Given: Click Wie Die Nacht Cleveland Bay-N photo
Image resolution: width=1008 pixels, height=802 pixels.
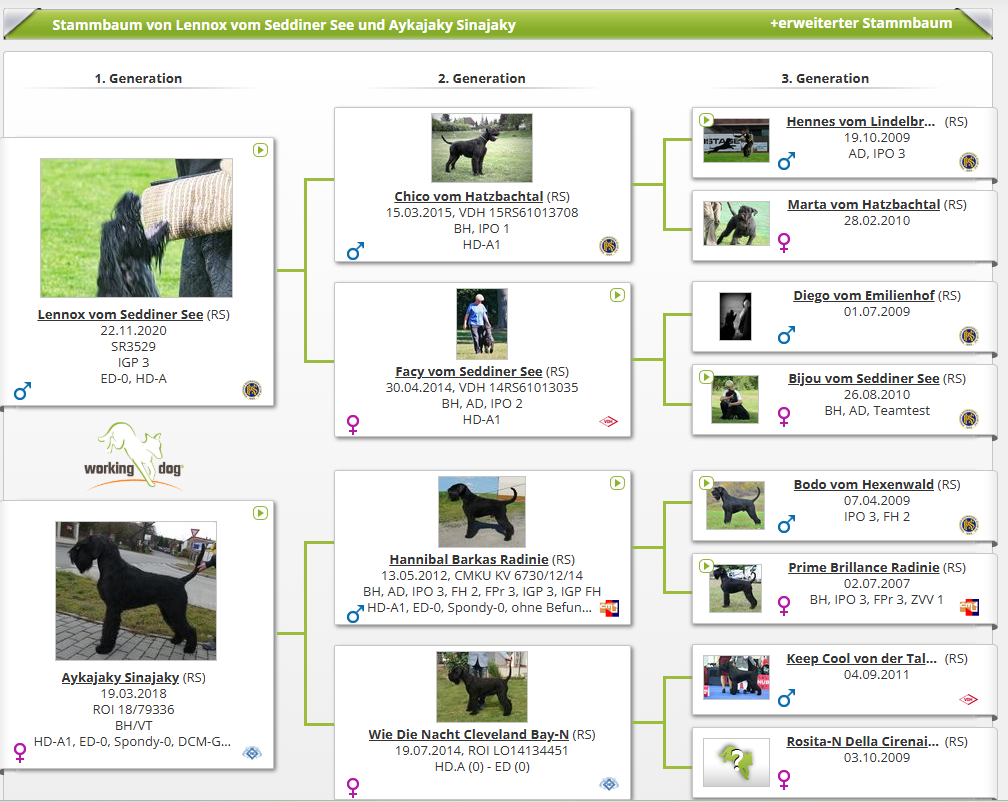Looking at the screenshot, I should pyautogui.click(x=482, y=687).
